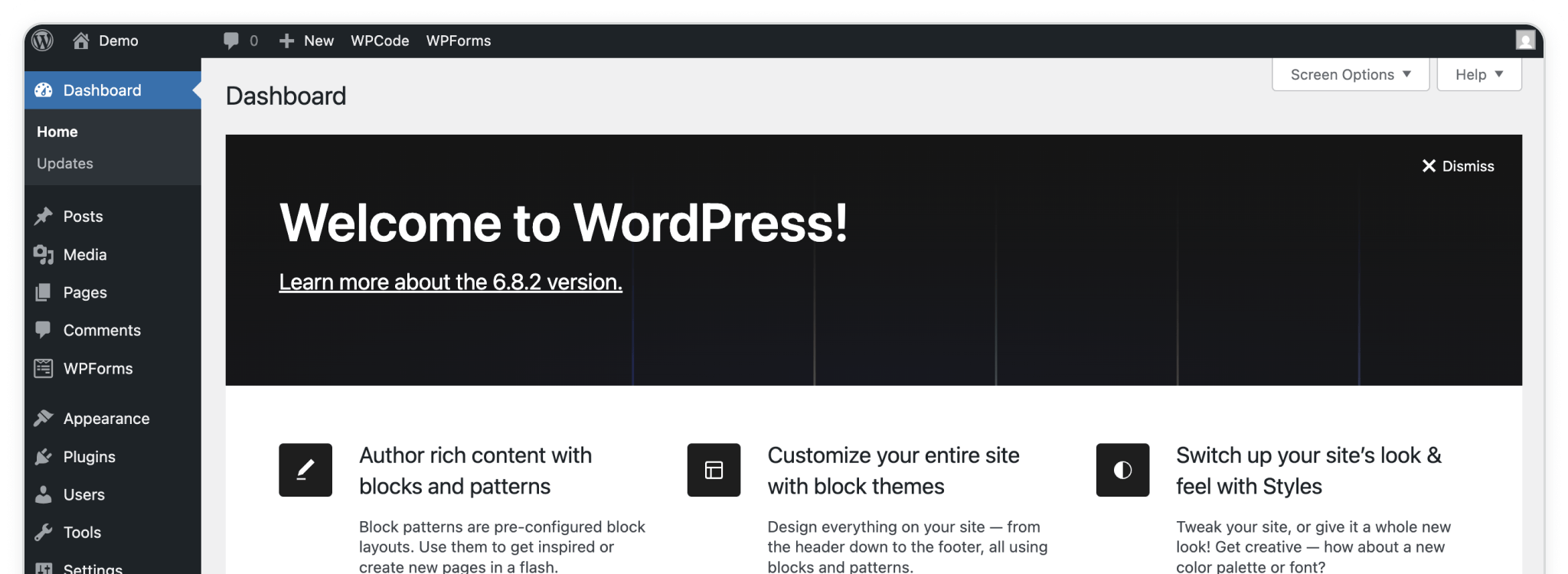The image size is (1568, 574).
Task: Open the user avatar in top right
Action: click(1525, 41)
